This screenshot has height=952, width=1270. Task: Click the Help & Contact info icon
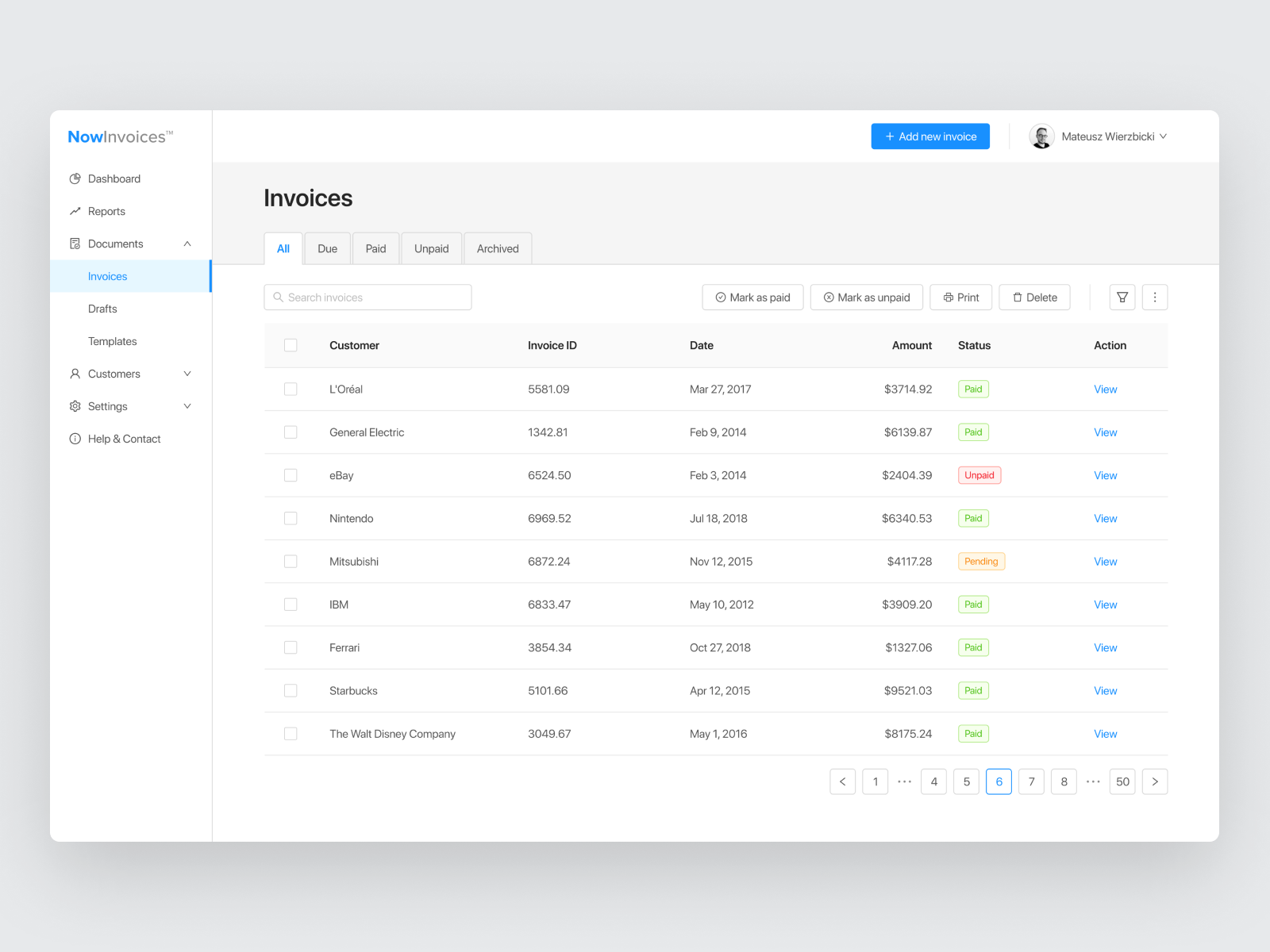pos(75,438)
